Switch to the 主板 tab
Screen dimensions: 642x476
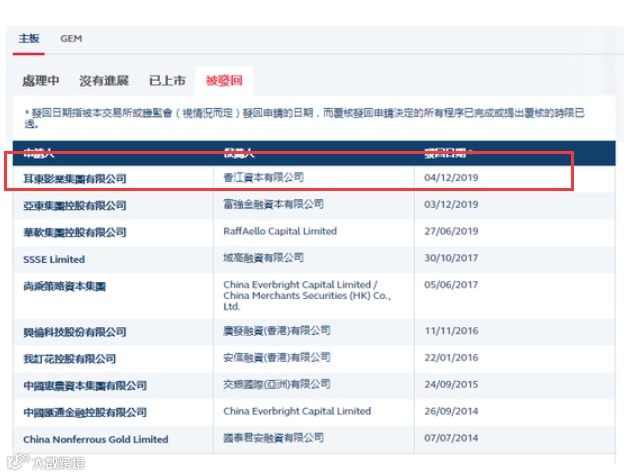[x=29, y=38]
